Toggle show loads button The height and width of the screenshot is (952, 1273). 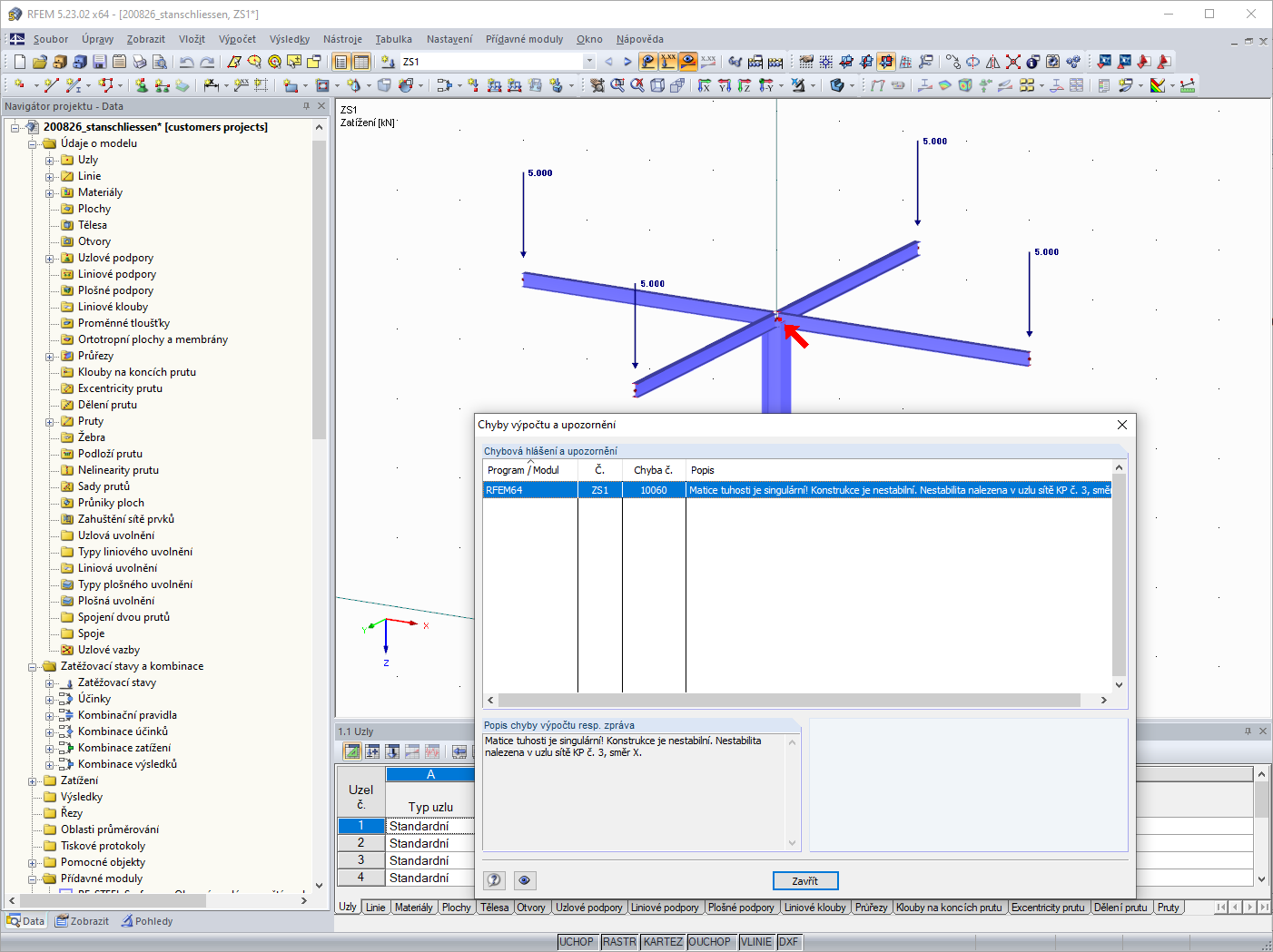pyautogui.click(x=648, y=62)
